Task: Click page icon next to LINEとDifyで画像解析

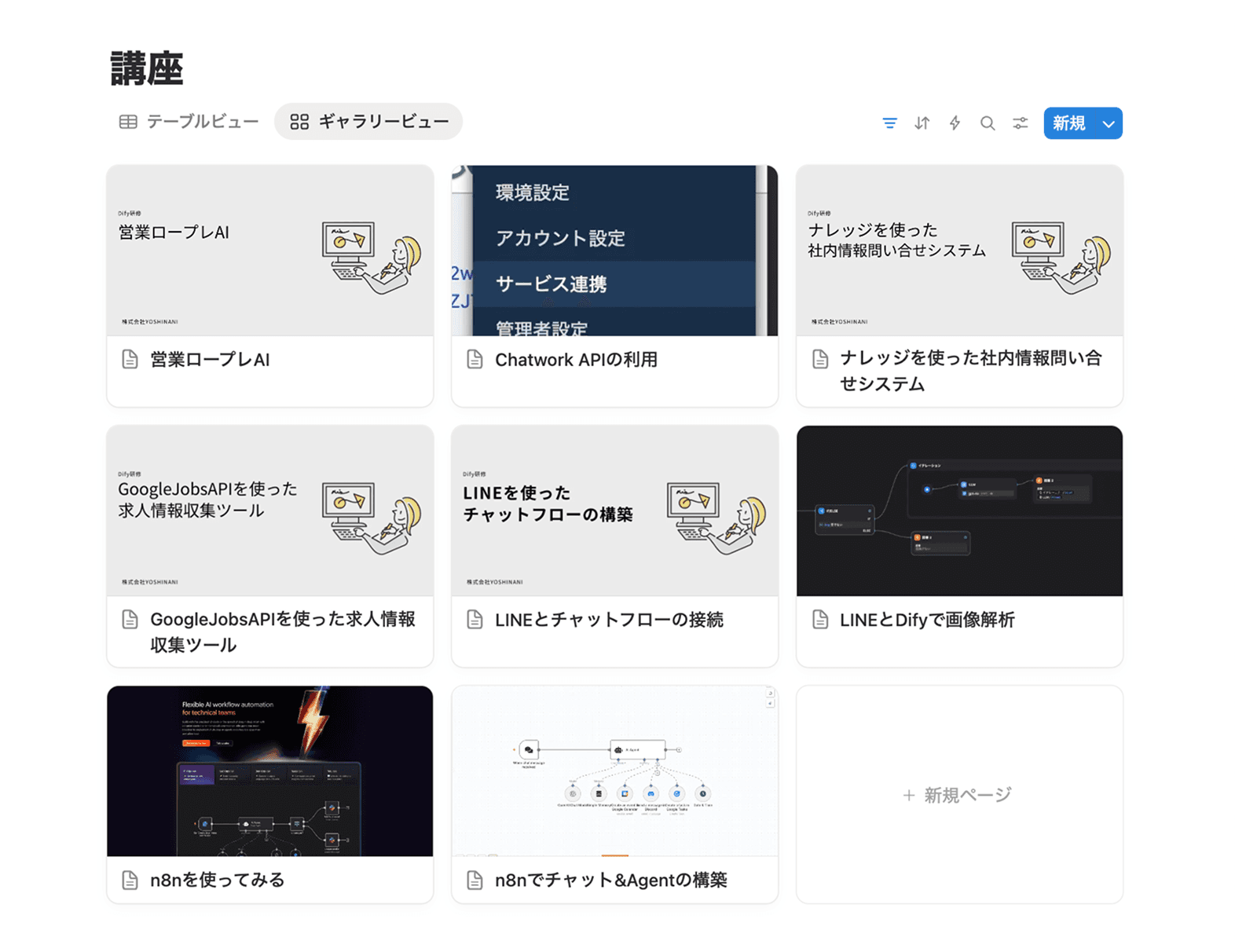Action: [x=820, y=620]
